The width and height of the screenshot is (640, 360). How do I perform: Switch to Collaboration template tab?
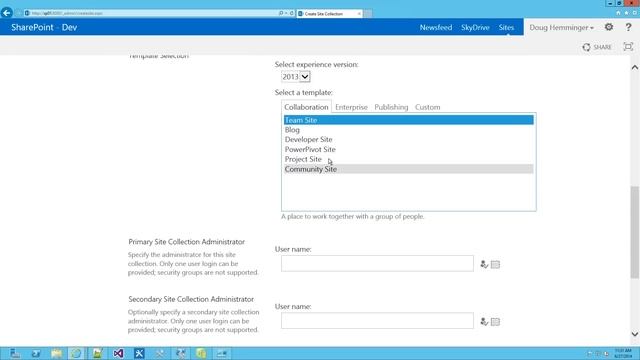click(306, 107)
